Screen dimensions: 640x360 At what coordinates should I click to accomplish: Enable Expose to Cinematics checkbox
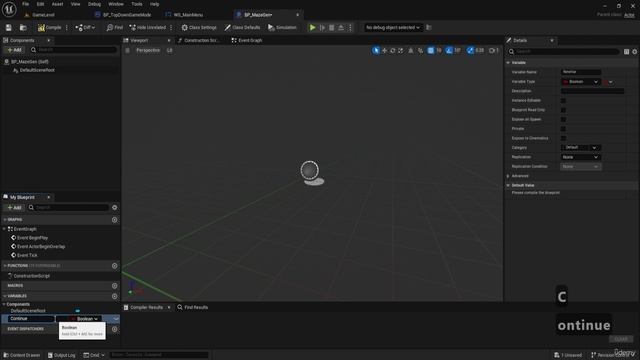tap(563, 138)
